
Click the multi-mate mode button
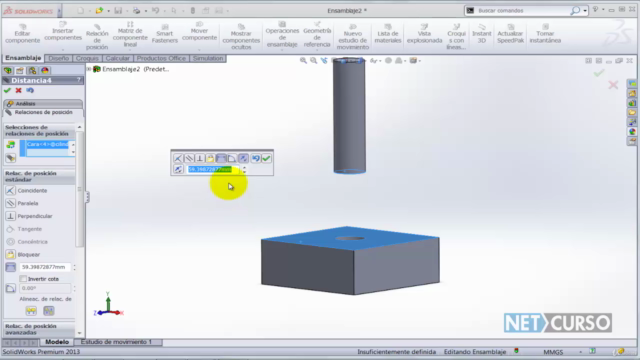point(11,158)
